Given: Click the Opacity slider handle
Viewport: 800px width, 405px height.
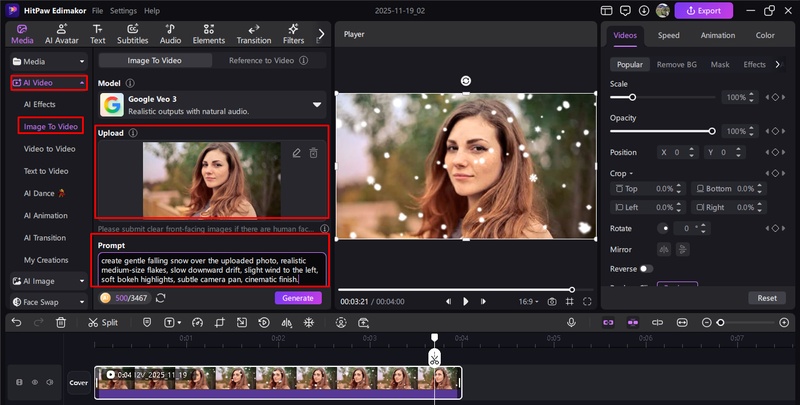Looking at the screenshot, I should click(712, 131).
